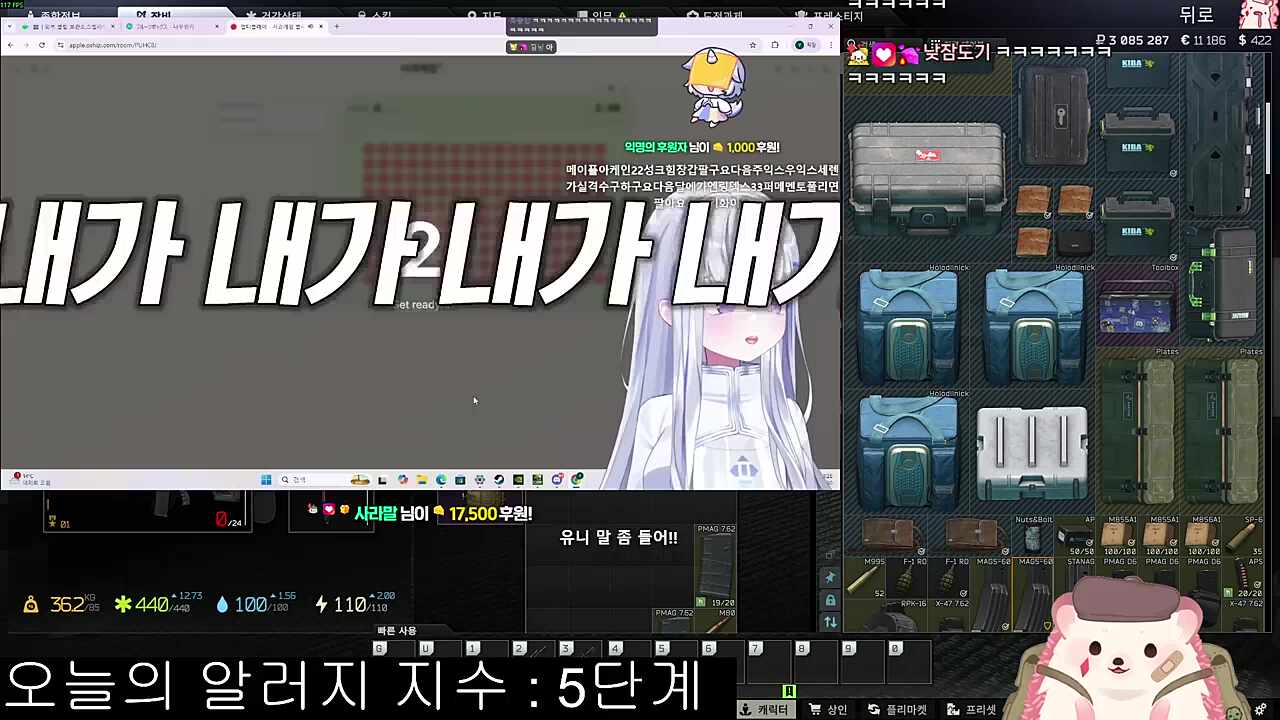This screenshot has width=1280, height=720.
Task: Select the Nuts&Bolt item
Action: click(1034, 537)
